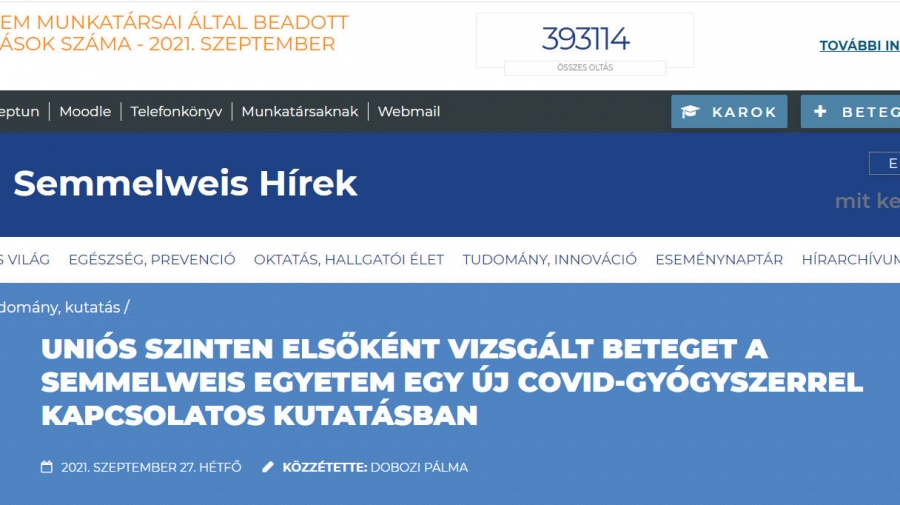This screenshot has width=900, height=505.
Task: Open the ESEMÉNYNAPTÁR menu item
Action: [x=719, y=259]
